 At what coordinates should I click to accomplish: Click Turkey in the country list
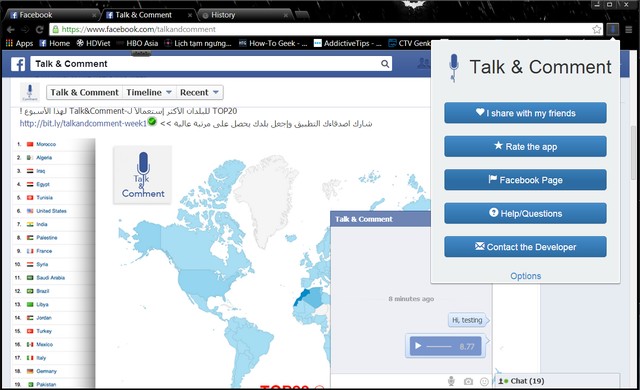[44, 331]
